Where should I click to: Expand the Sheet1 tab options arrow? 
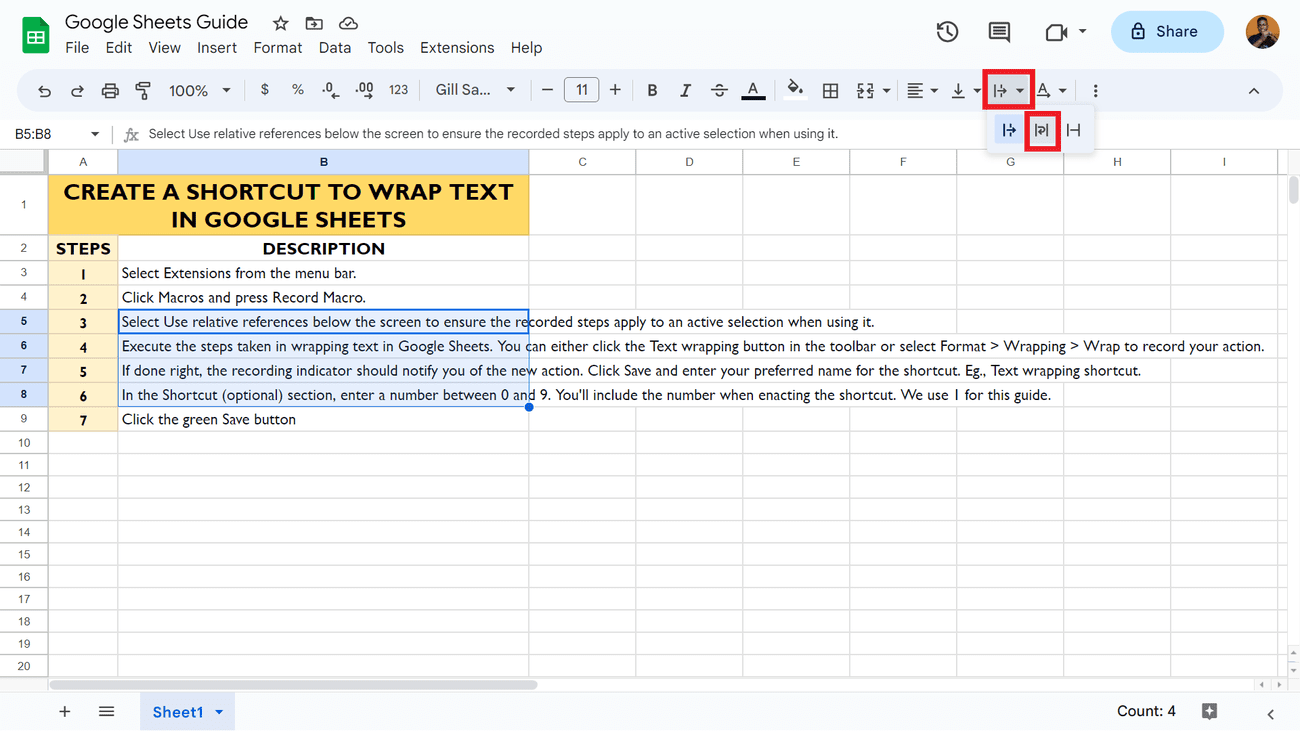click(219, 712)
